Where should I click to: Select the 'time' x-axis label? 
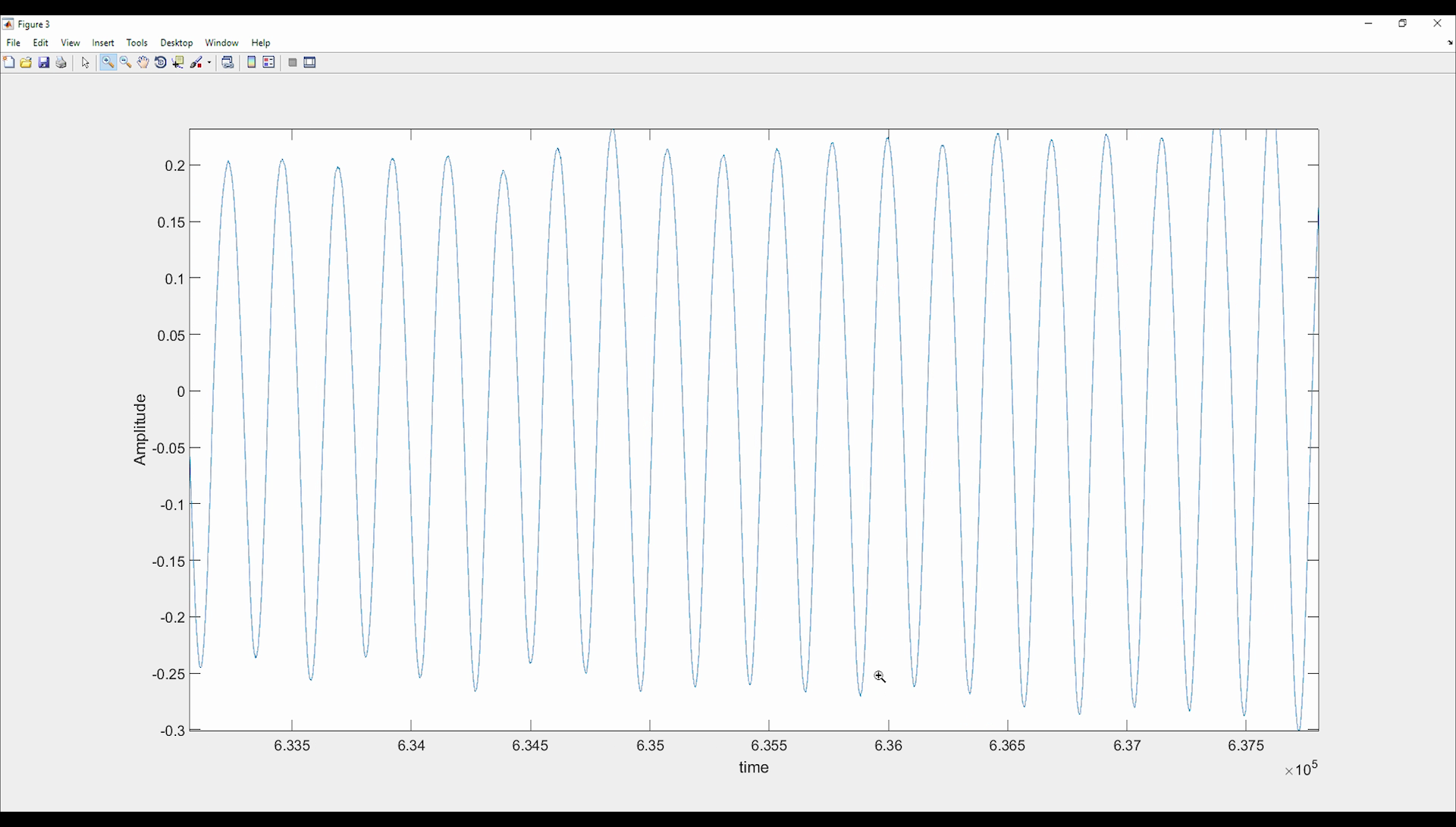pyautogui.click(x=755, y=768)
